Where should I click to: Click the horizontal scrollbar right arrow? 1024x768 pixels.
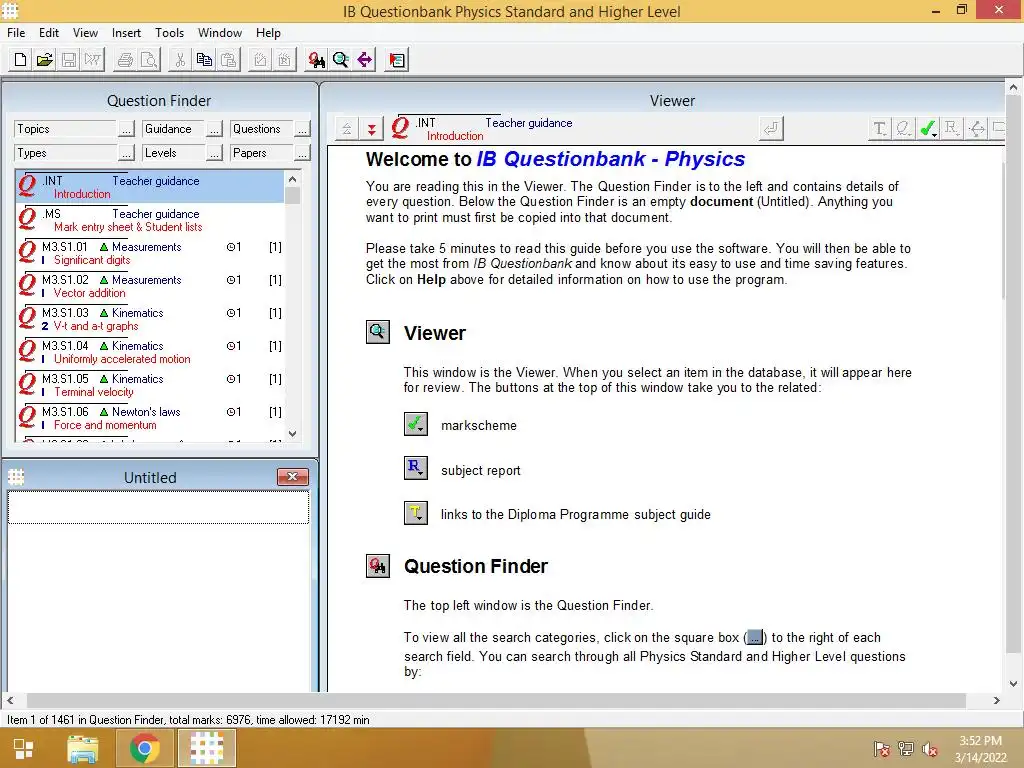(x=997, y=700)
